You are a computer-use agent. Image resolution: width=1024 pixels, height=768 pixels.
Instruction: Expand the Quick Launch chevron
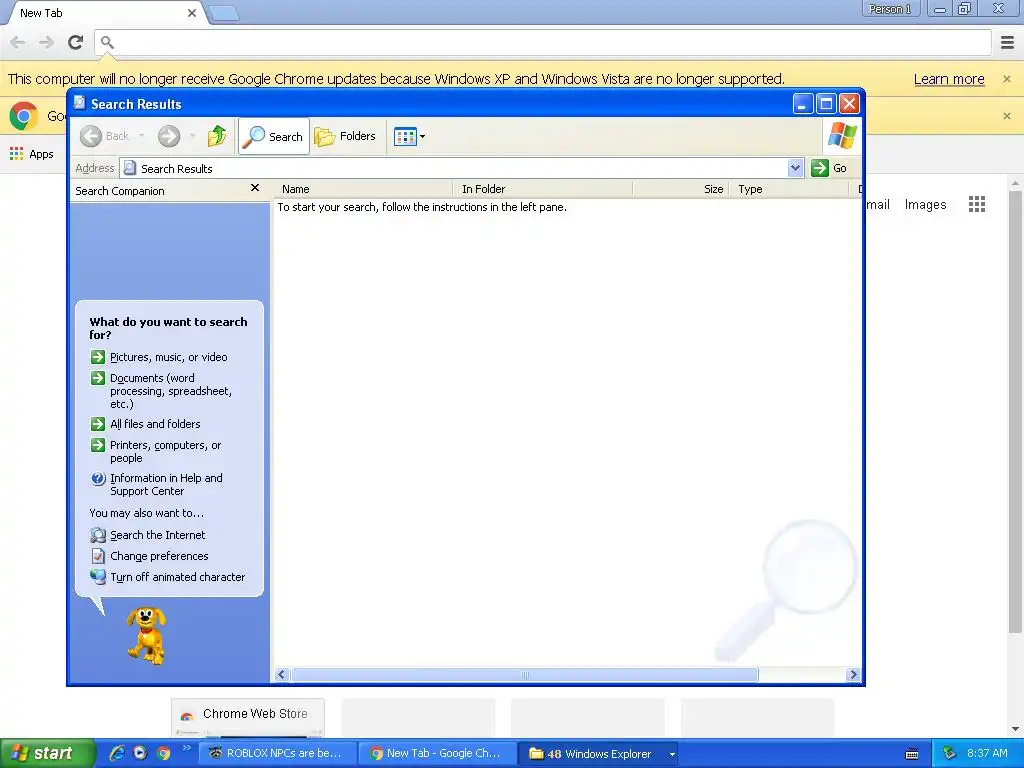coord(186,748)
